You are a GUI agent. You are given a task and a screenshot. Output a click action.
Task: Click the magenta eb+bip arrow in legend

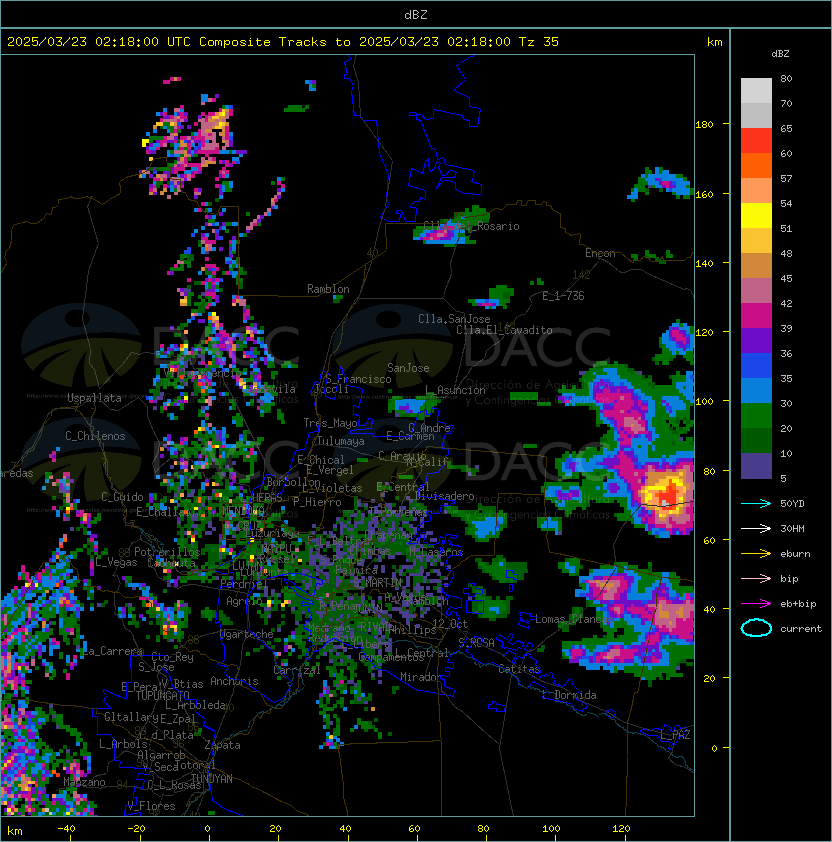point(756,604)
